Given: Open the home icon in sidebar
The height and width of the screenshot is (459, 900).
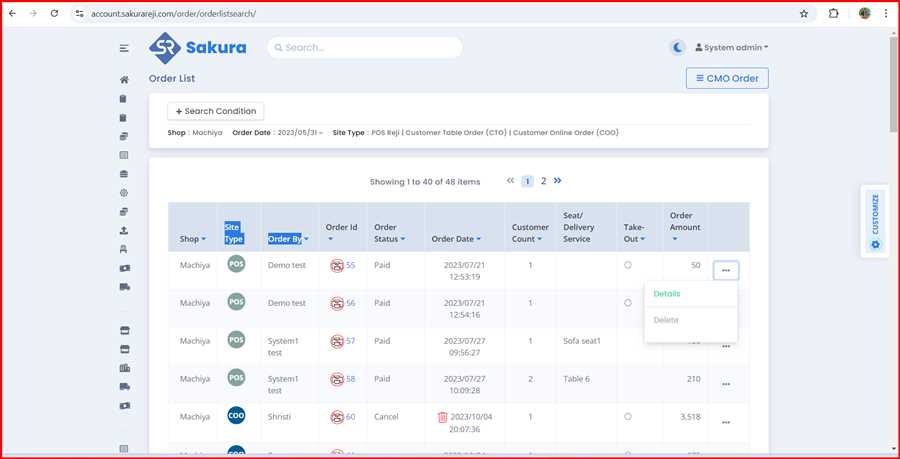Looking at the screenshot, I should (x=124, y=80).
